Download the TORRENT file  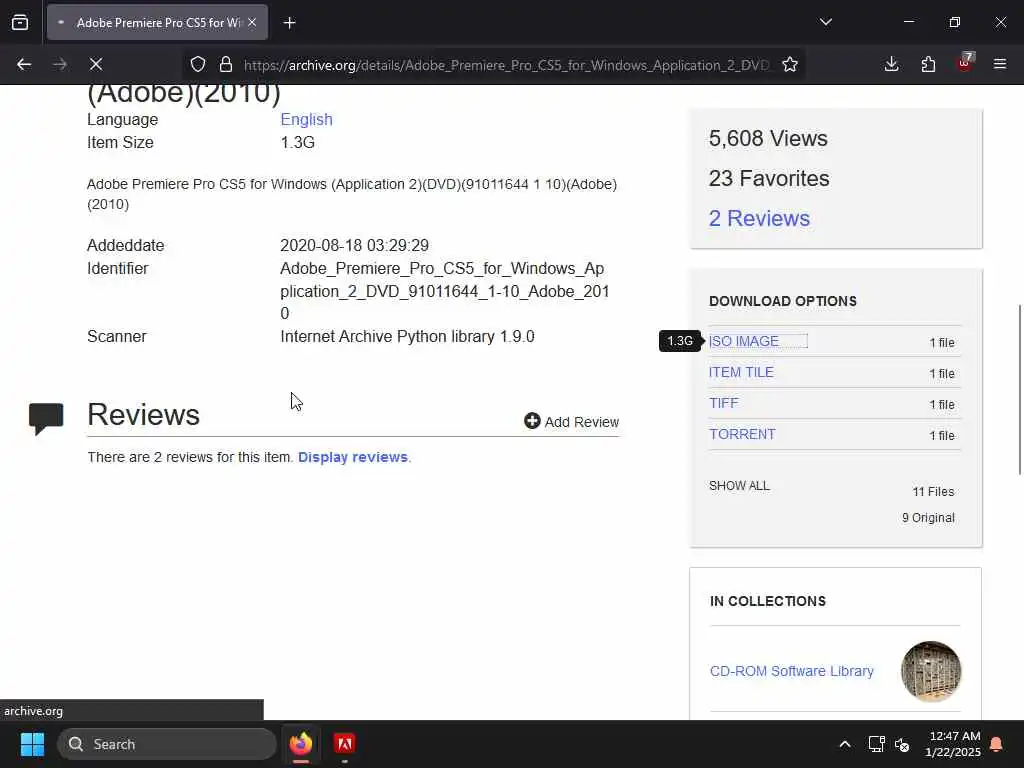point(743,434)
